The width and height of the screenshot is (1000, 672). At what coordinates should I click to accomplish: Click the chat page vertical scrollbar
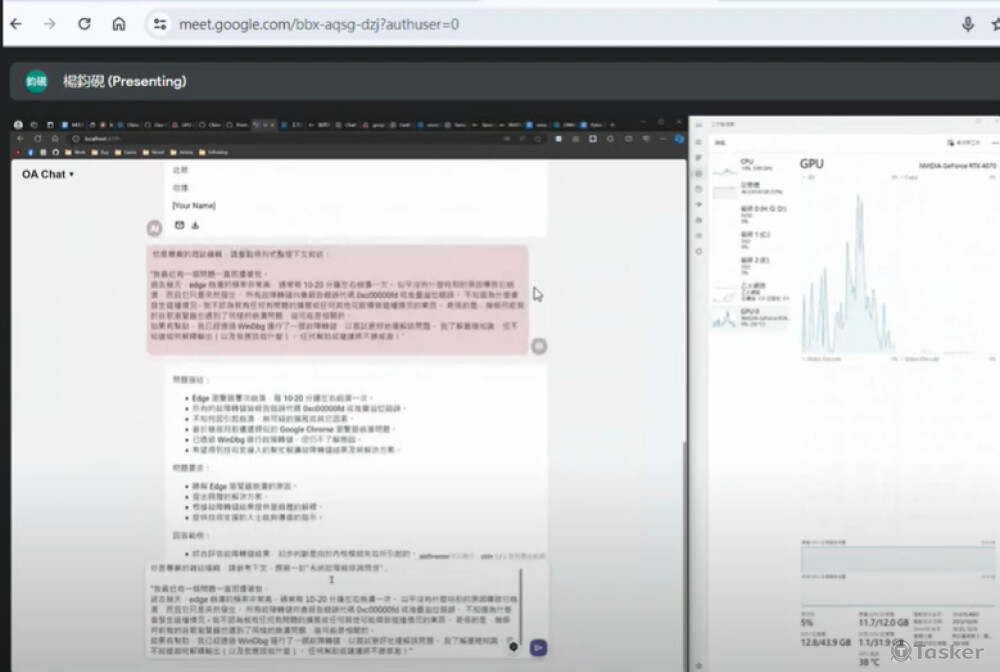pos(684,500)
